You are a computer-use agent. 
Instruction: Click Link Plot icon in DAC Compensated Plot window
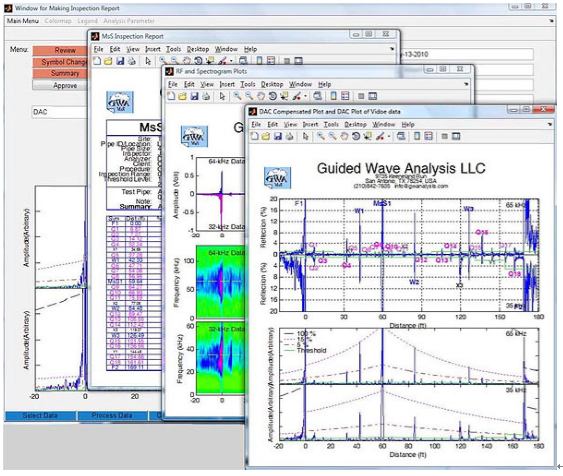coord(401,136)
